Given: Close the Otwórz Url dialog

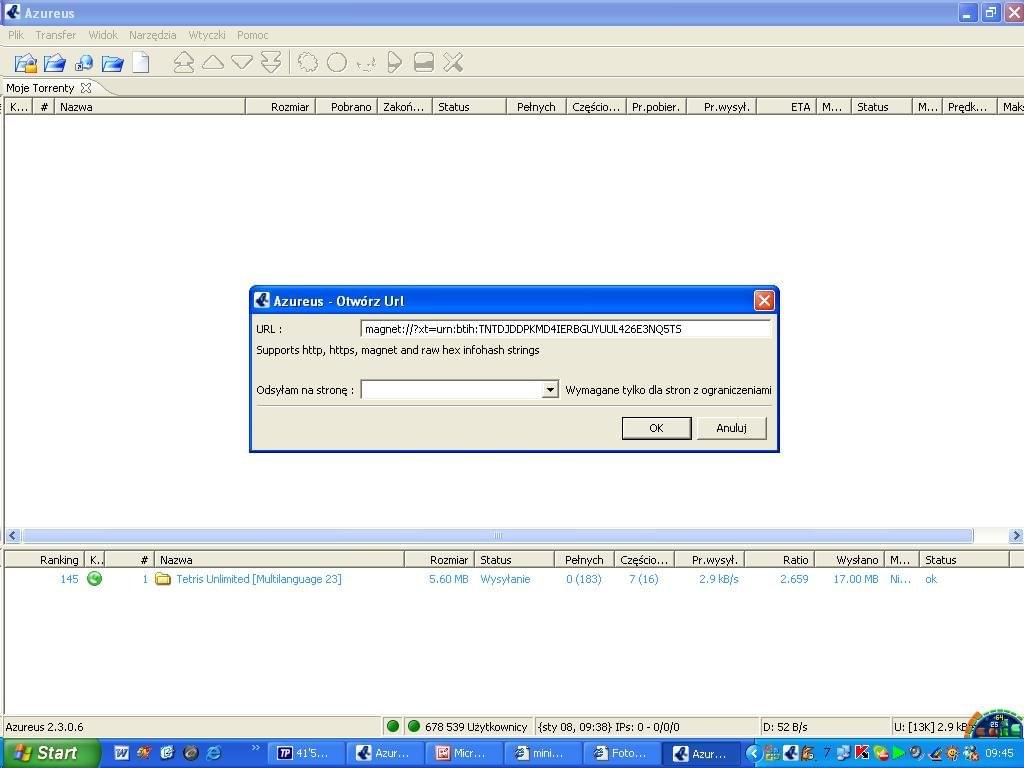Looking at the screenshot, I should click(x=763, y=300).
